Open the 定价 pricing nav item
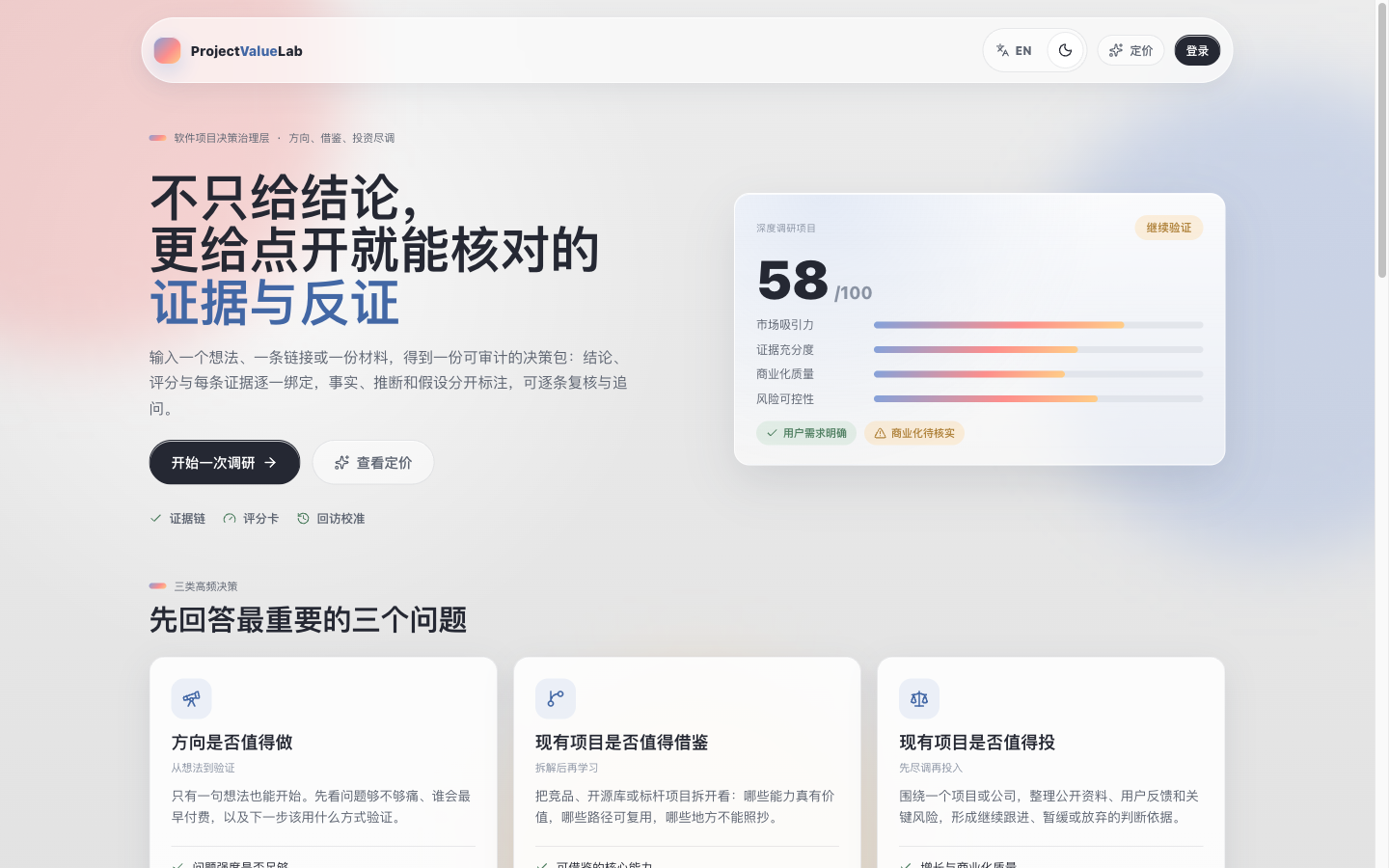 click(1130, 50)
